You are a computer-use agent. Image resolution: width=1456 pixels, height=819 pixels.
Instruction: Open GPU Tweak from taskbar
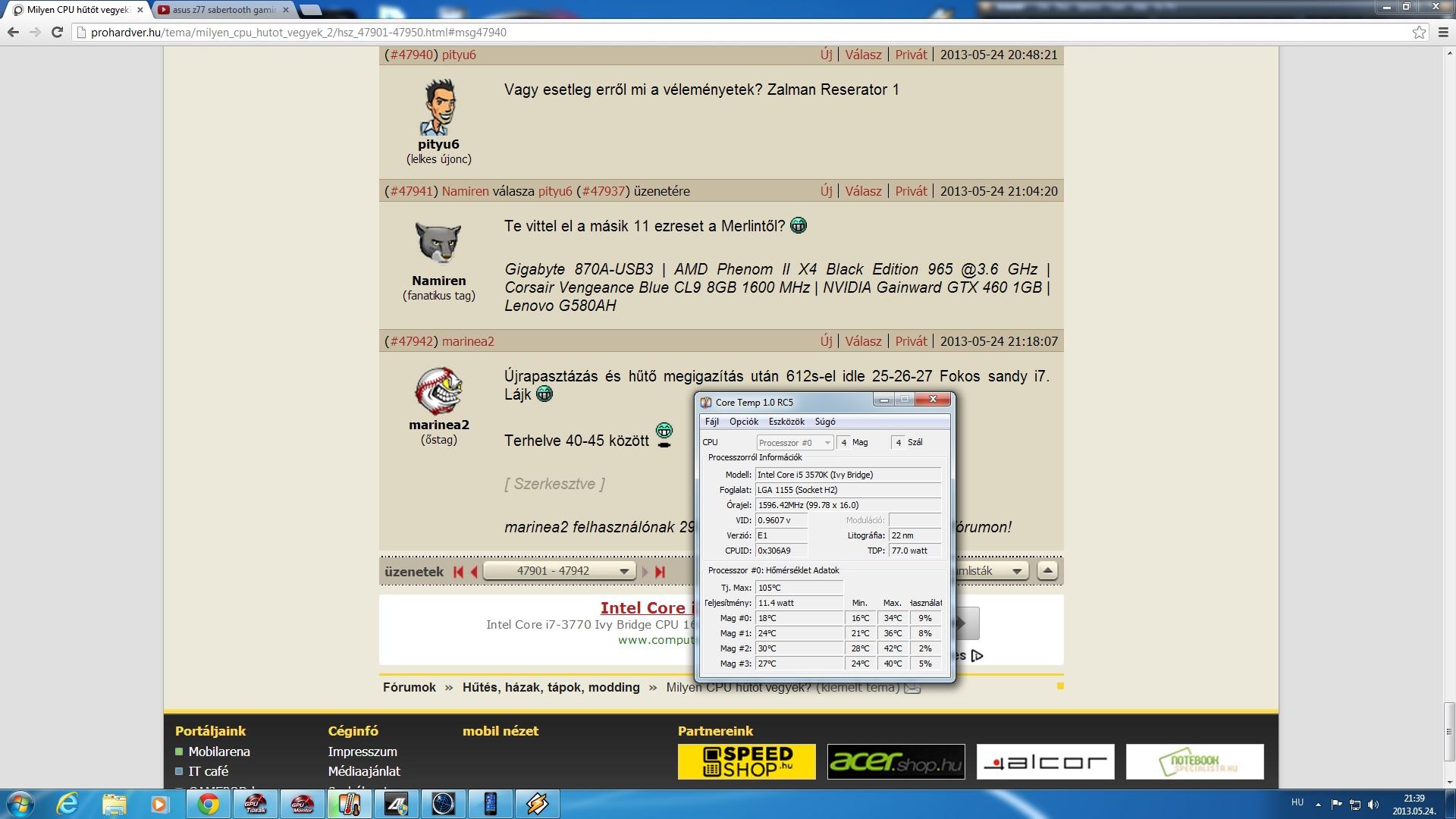coord(256,804)
